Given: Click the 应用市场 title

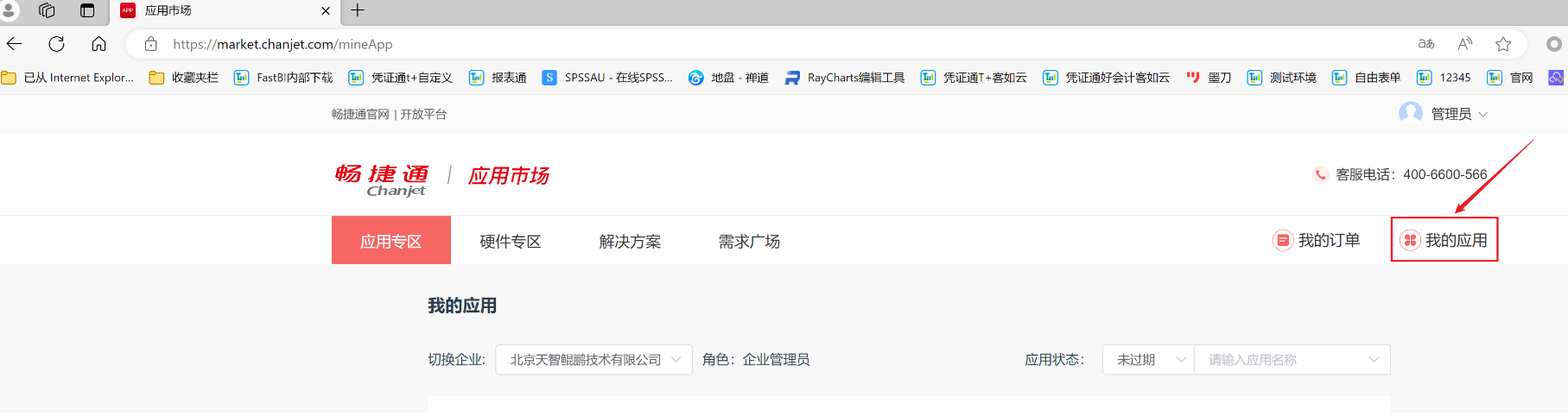Looking at the screenshot, I should [x=509, y=176].
